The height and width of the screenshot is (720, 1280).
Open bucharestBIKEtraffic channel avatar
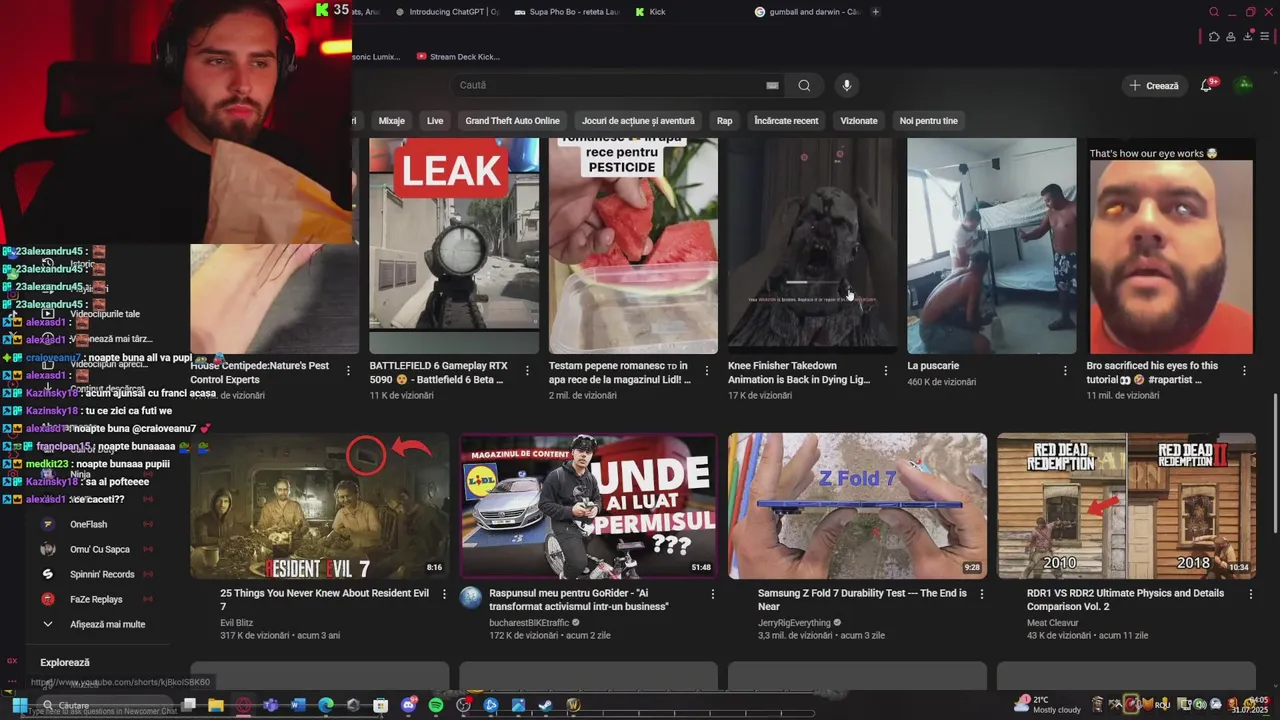click(471, 598)
